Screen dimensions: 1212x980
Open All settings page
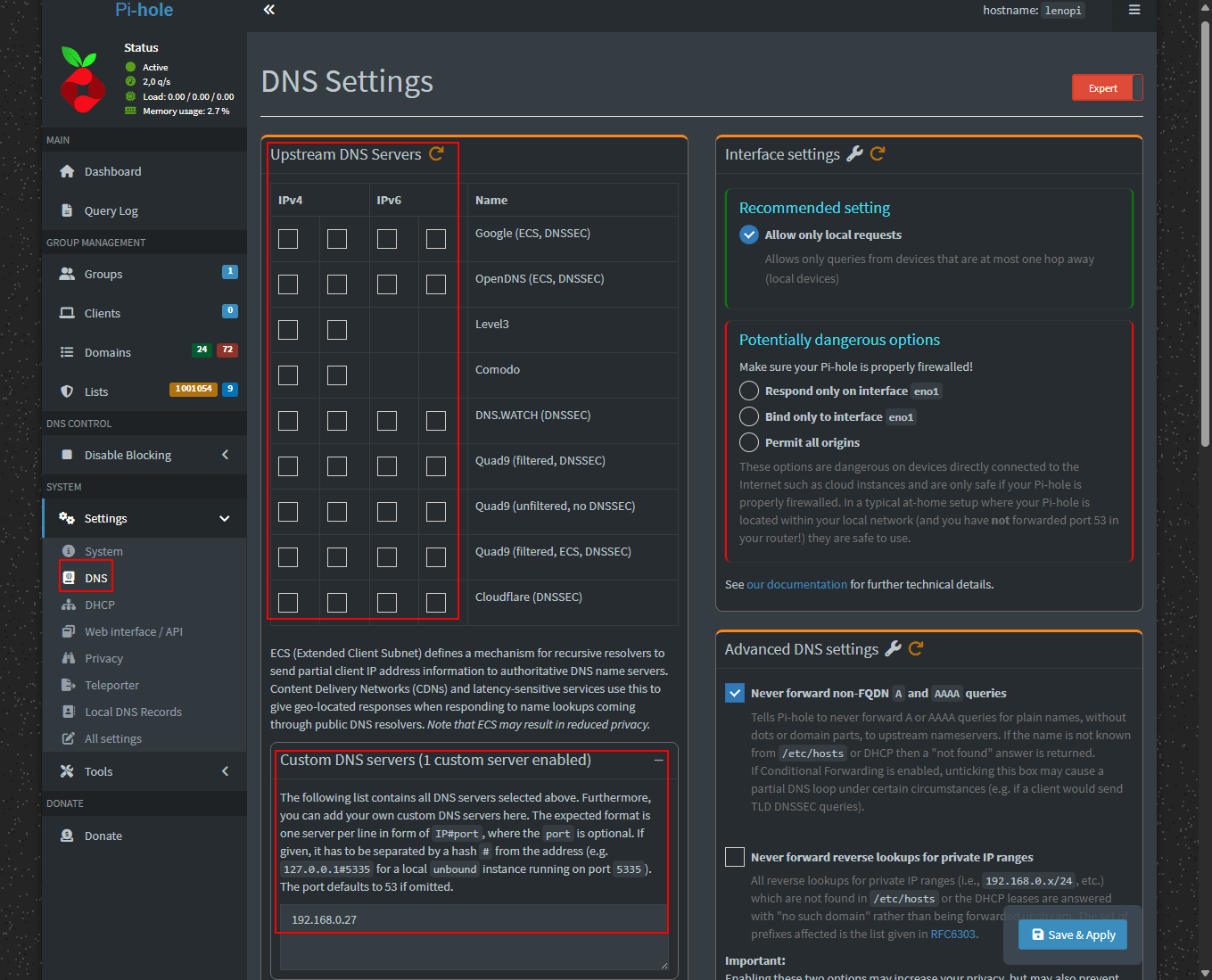point(112,738)
